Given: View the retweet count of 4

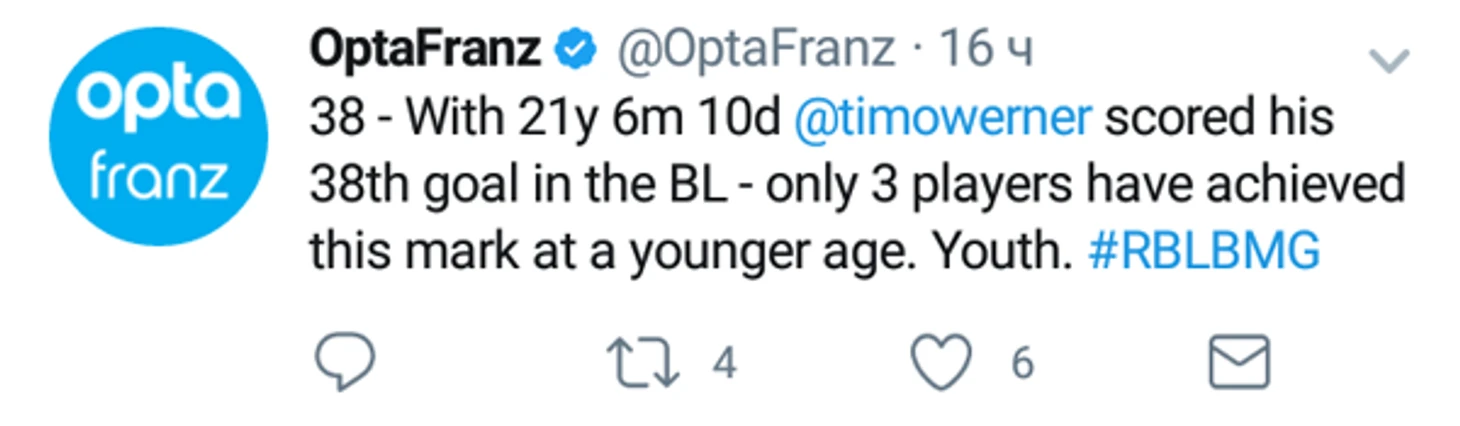Looking at the screenshot, I should pyautogui.click(x=724, y=363).
